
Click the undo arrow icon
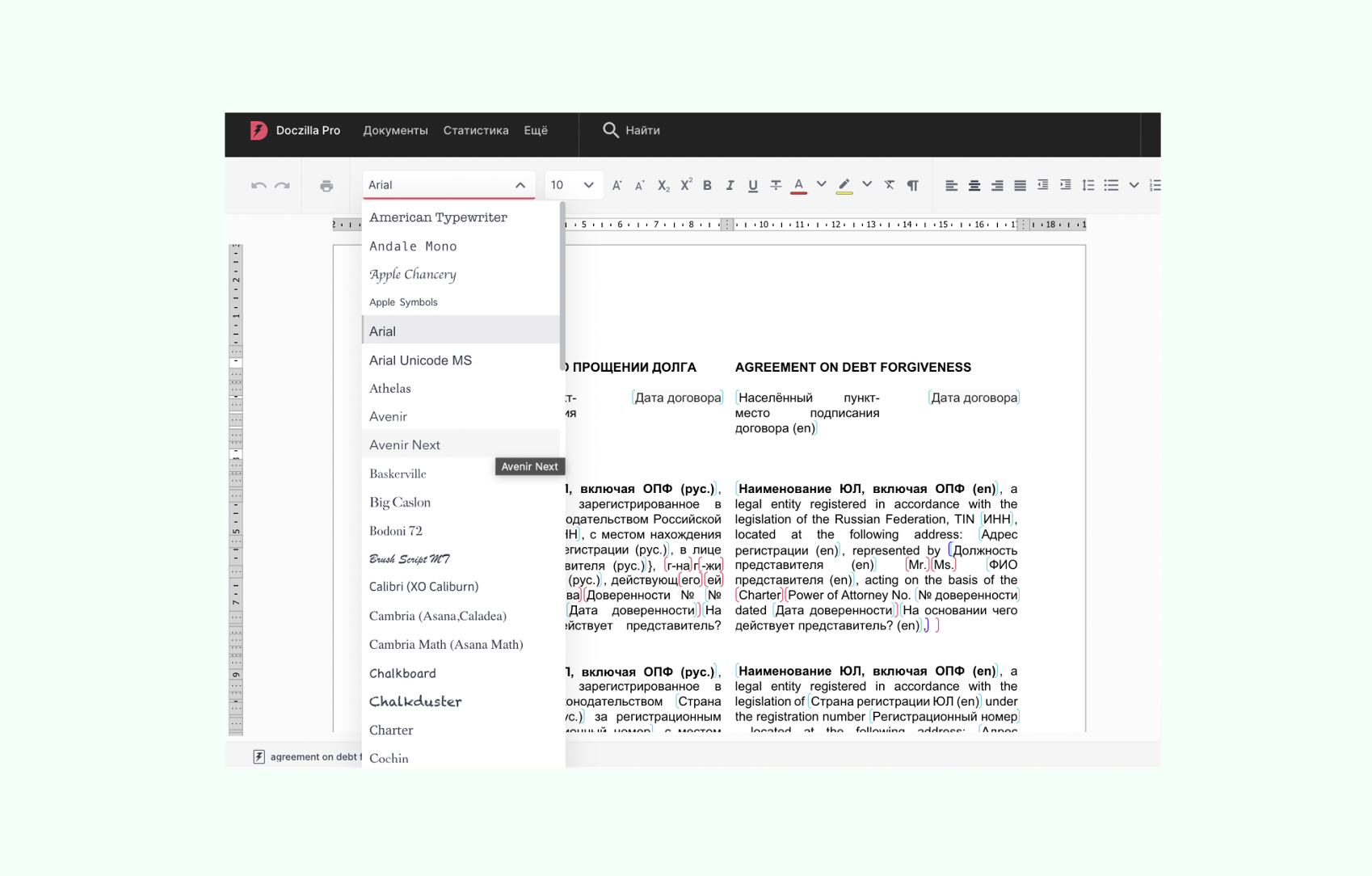tap(259, 186)
